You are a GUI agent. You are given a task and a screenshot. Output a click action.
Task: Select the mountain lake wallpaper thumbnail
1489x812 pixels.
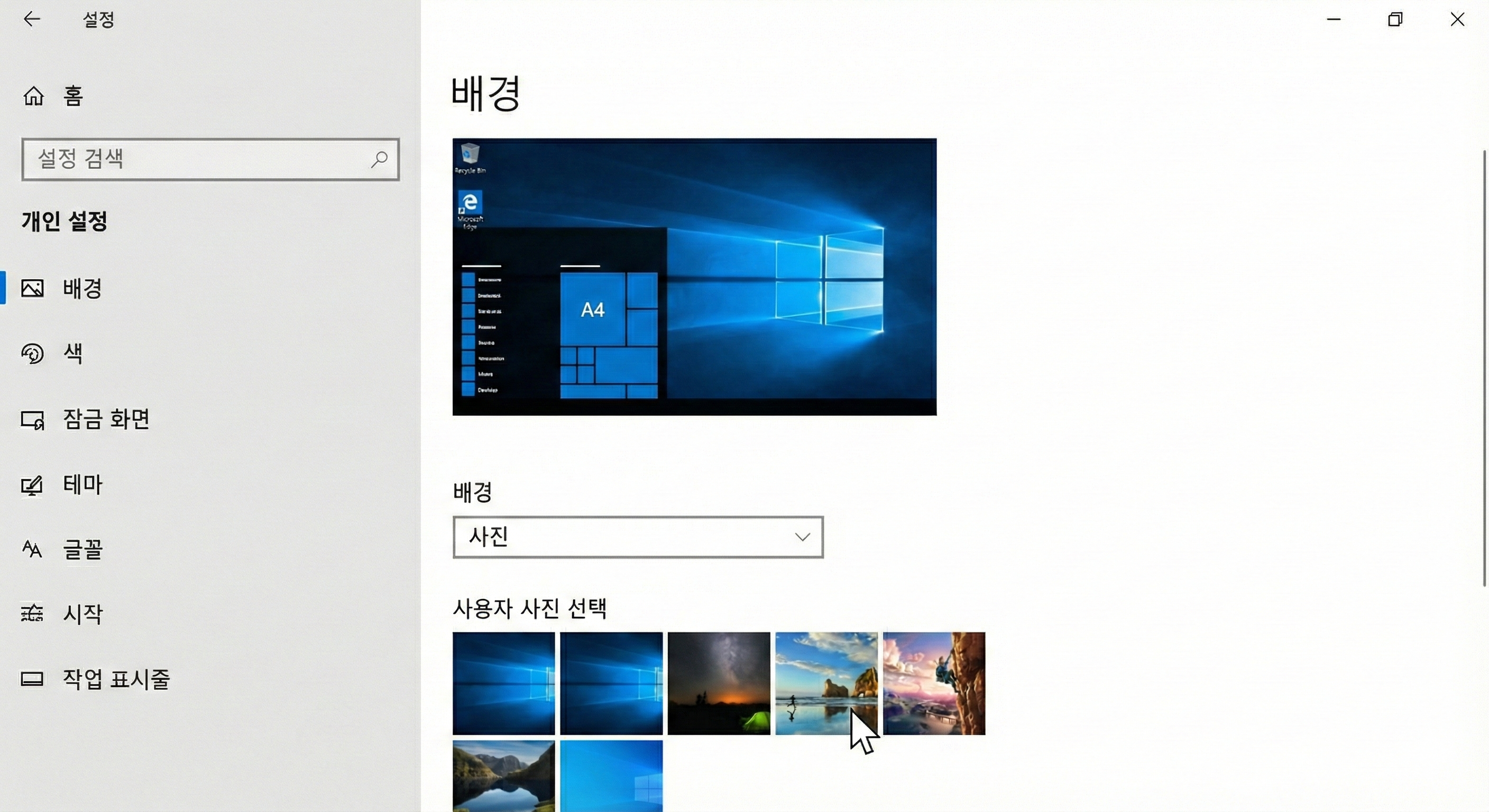[503, 776]
